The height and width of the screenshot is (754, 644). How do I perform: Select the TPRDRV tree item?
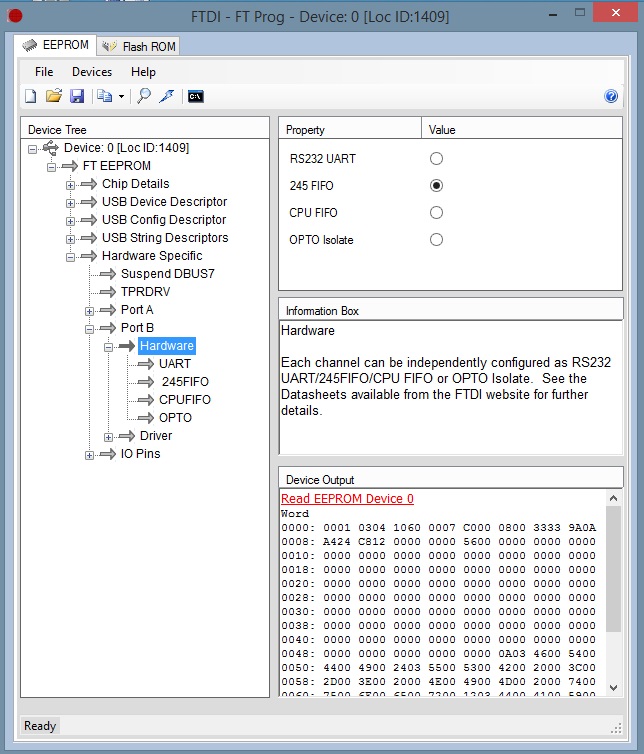[x=145, y=292]
